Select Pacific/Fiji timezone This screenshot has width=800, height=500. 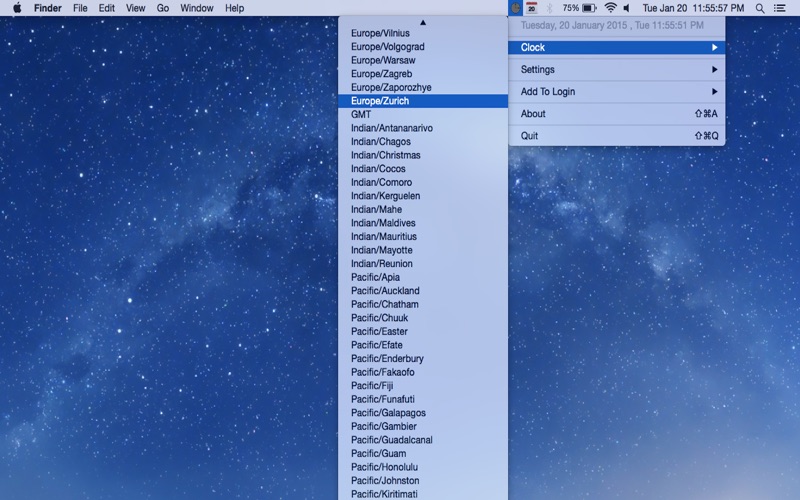[423, 386]
